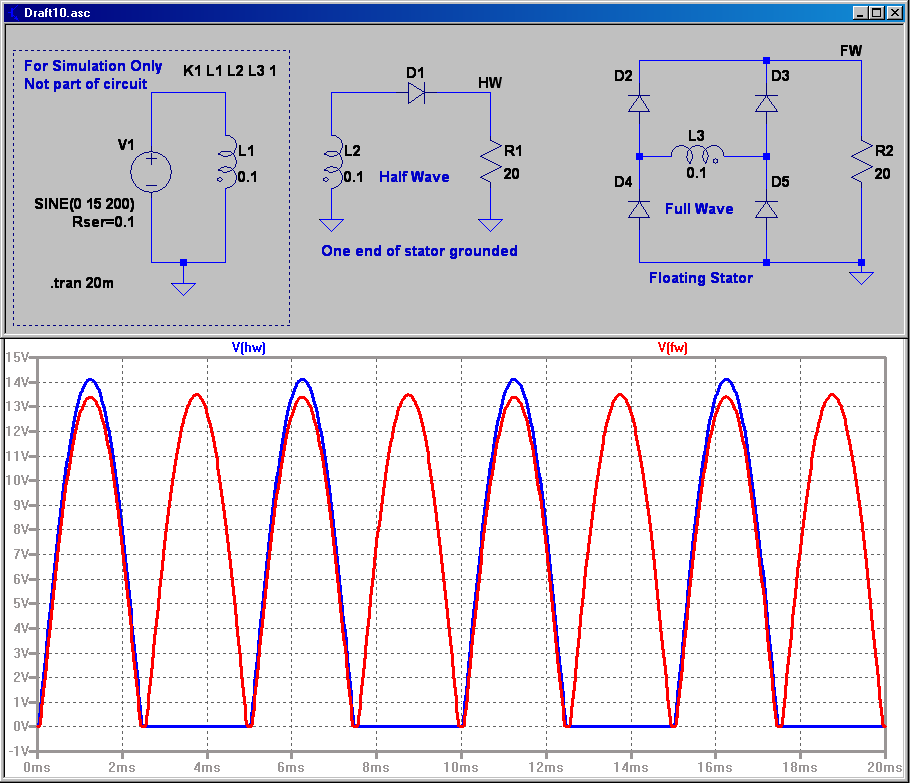Image resolution: width=910 pixels, height=783 pixels.
Task: Click the Draft10.asc title bar text
Action: (x=57, y=13)
